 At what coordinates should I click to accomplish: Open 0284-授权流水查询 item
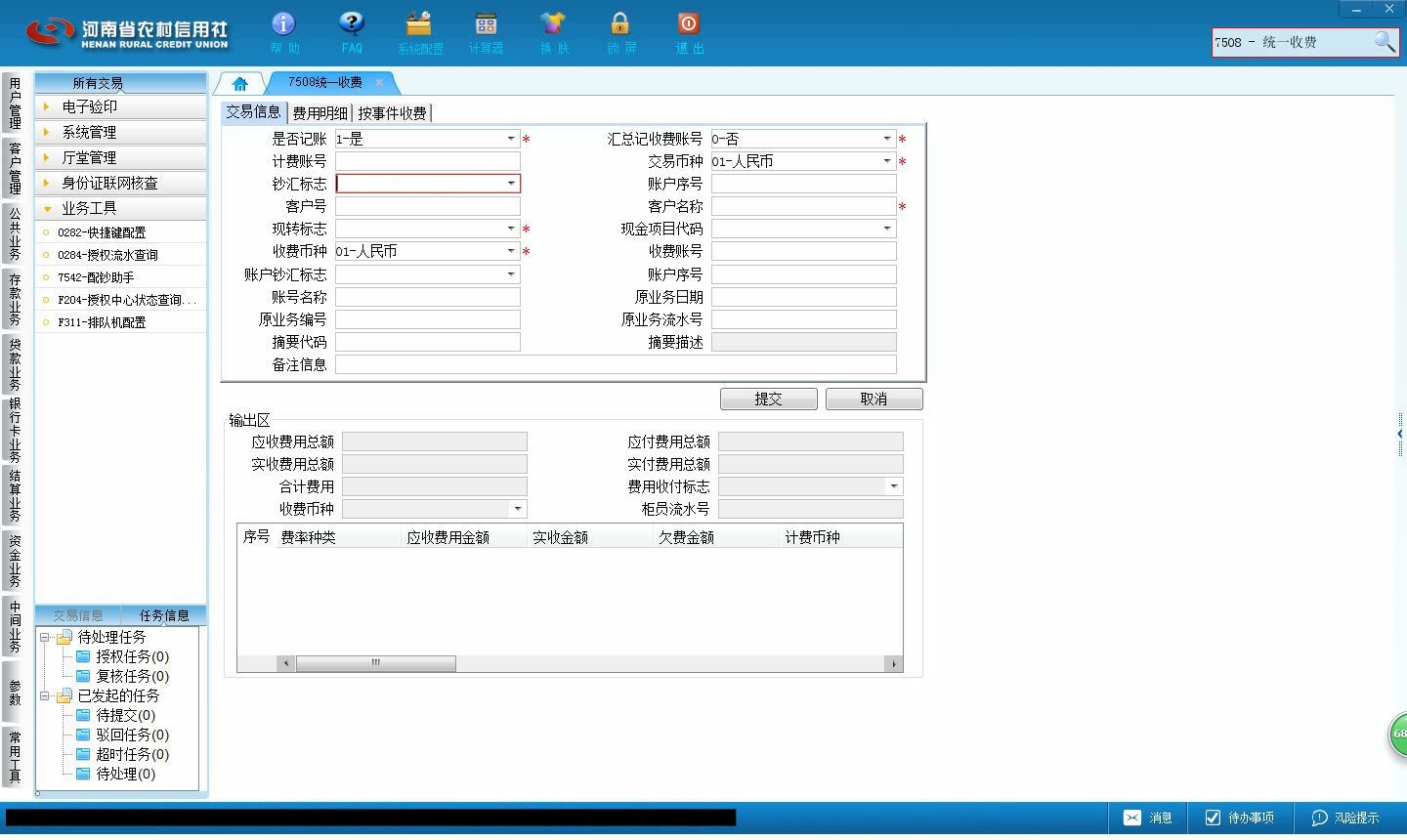(107, 255)
